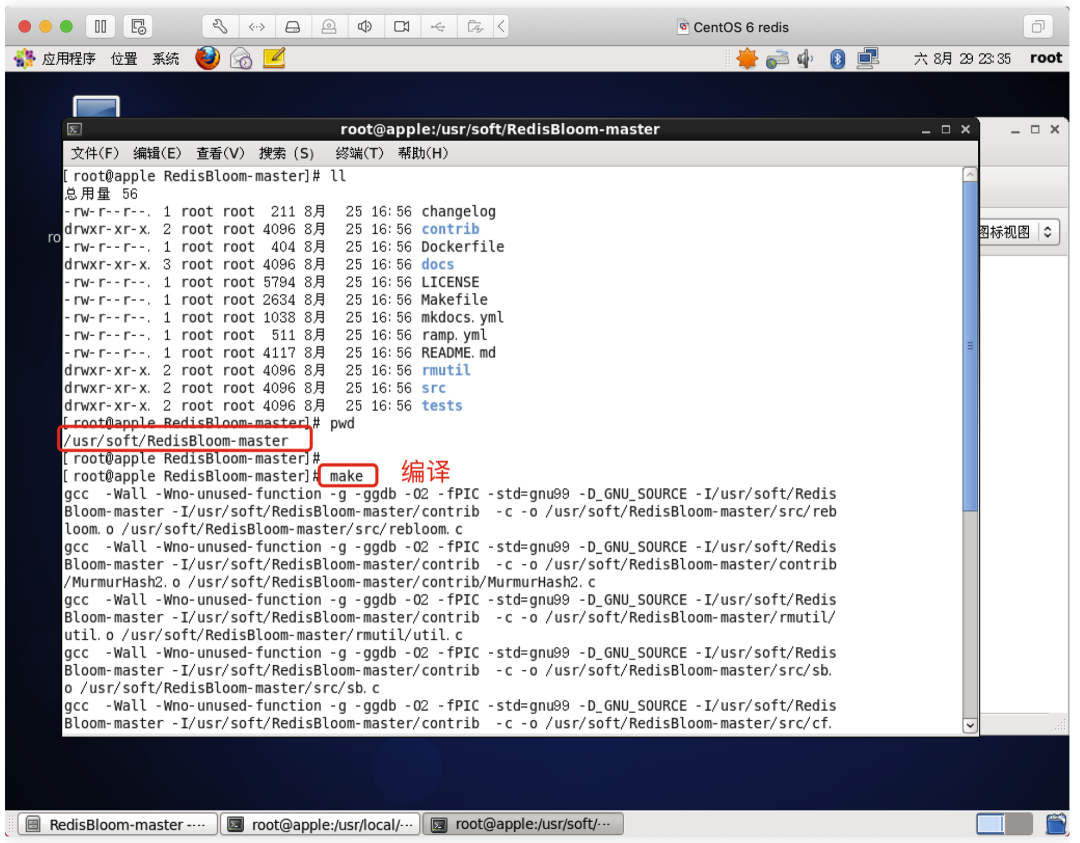1080x843 pixels.
Task: Launch Firefox from the GNOME panel
Action: [x=207, y=59]
